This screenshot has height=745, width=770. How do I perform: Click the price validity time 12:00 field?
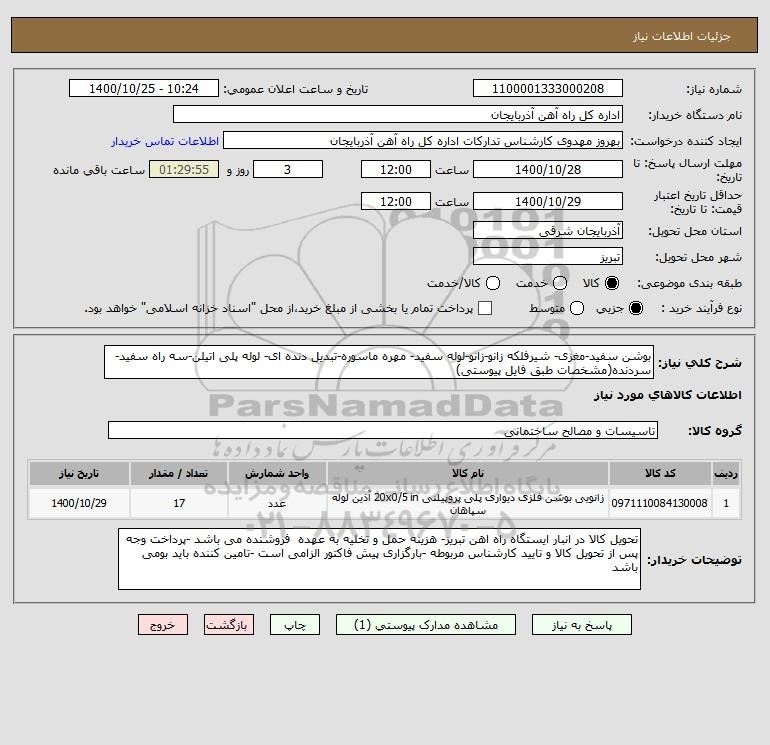[396, 201]
